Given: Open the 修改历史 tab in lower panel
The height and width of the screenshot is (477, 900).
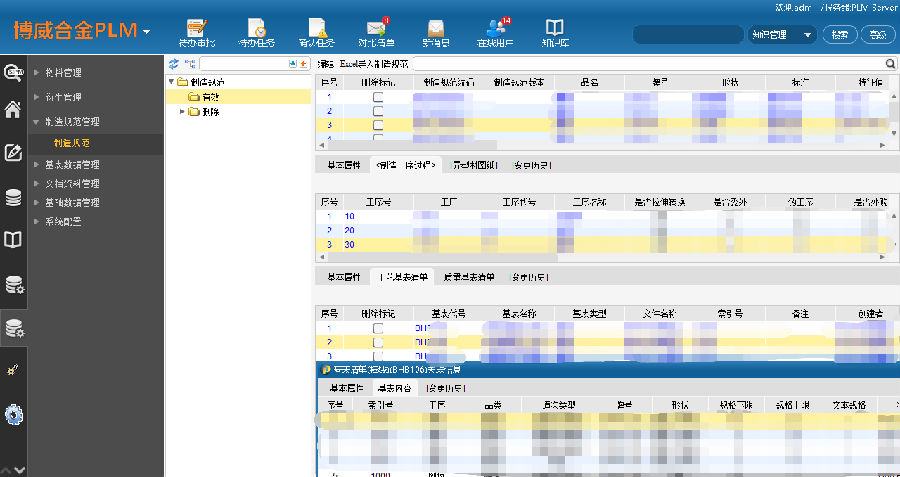Looking at the screenshot, I should tap(530, 276).
